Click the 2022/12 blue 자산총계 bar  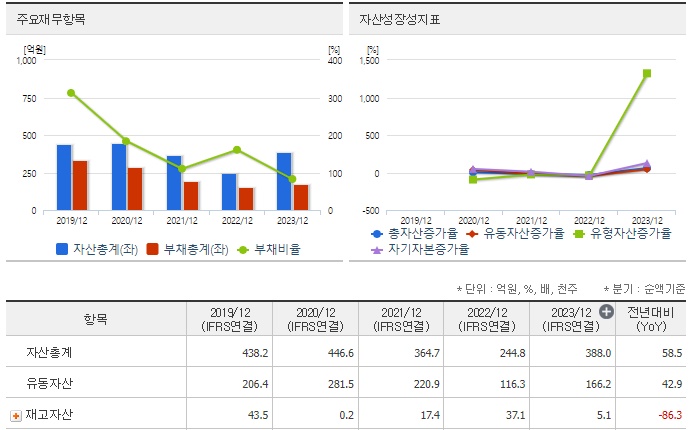(x=229, y=192)
